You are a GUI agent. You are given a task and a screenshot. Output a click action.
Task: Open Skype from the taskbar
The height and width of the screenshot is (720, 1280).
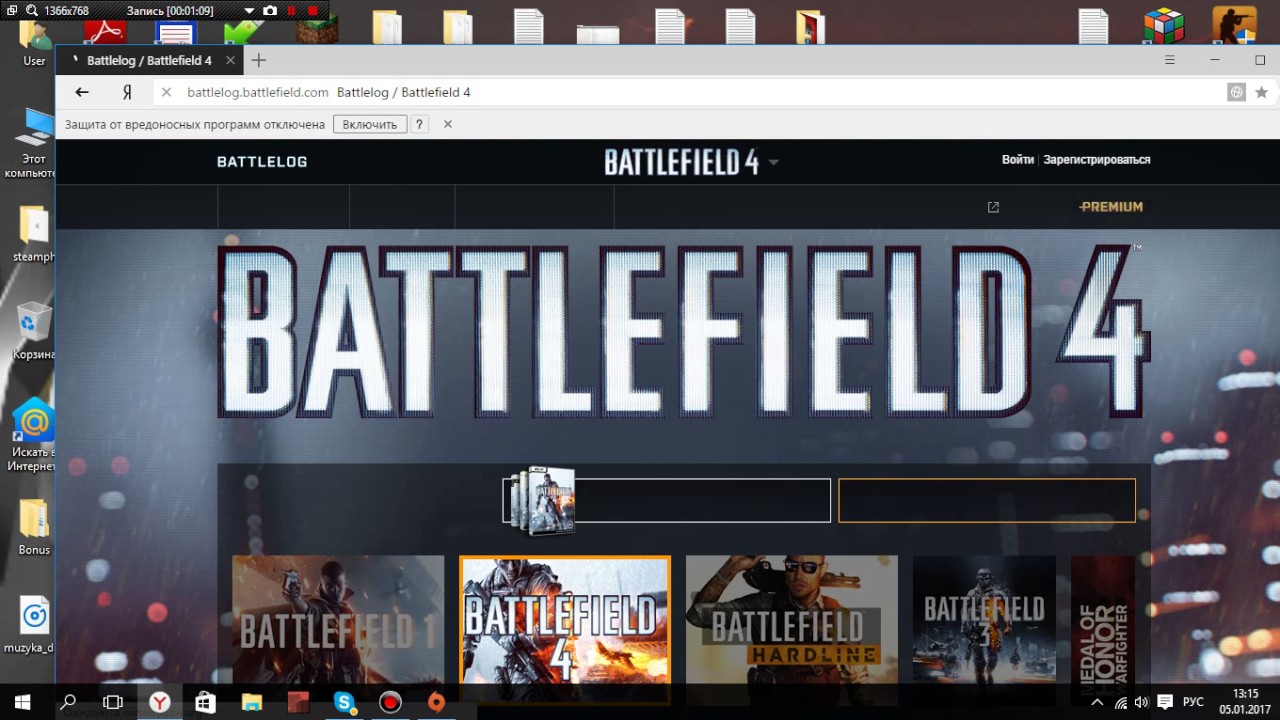pos(344,702)
